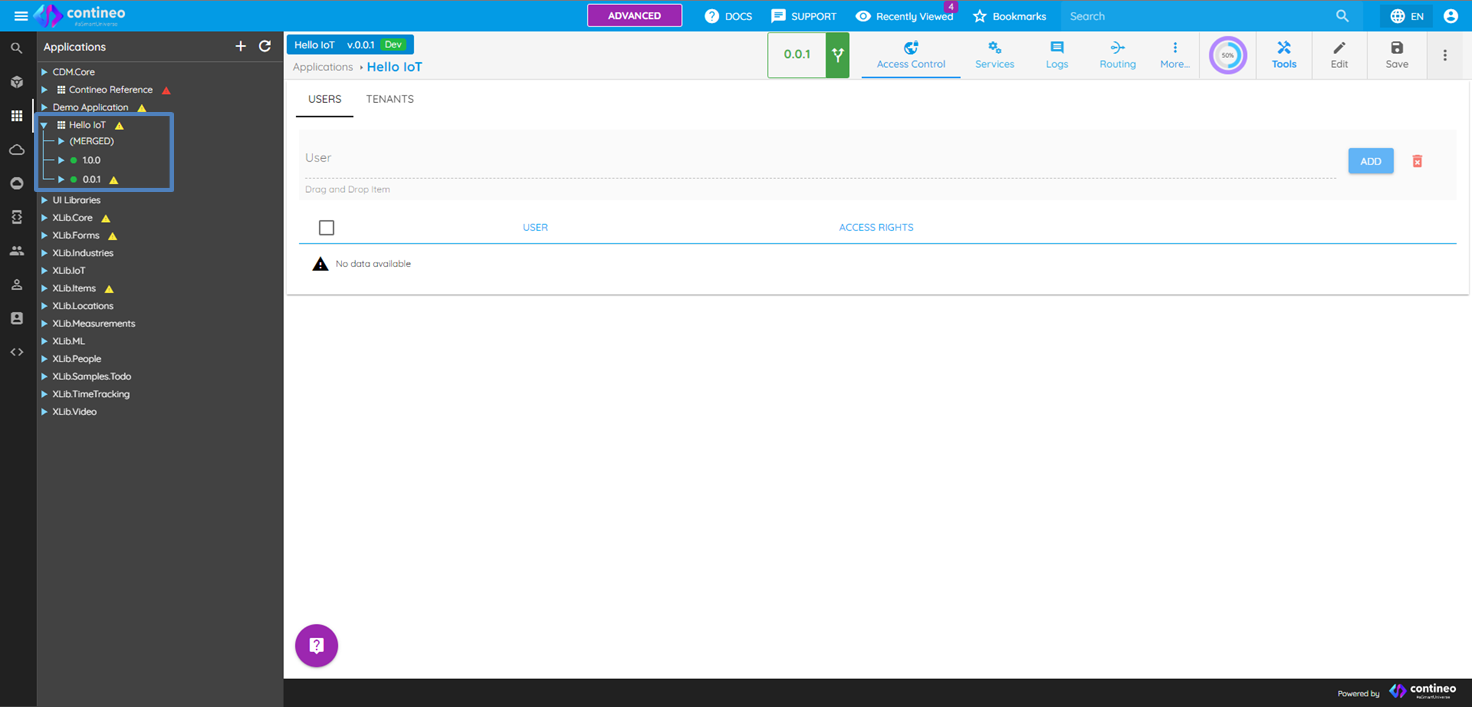Open the EN language selector
The width and height of the screenshot is (1472, 707).
coord(1406,16)
